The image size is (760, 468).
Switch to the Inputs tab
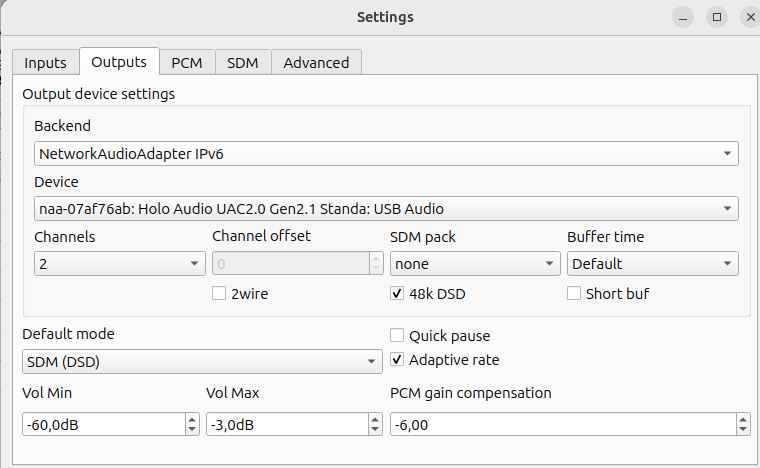click(45, 62)
